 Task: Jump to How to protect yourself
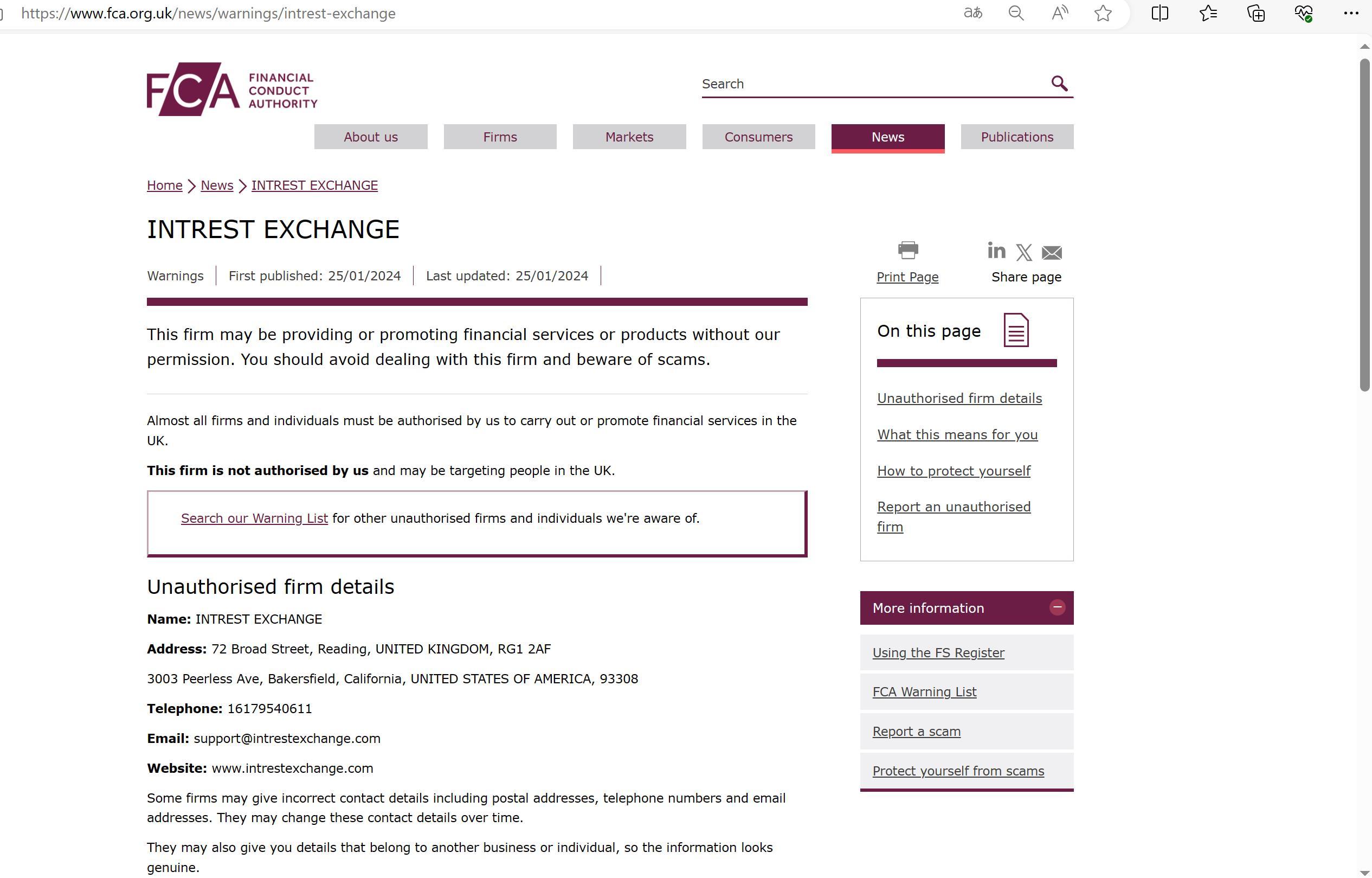953,471
